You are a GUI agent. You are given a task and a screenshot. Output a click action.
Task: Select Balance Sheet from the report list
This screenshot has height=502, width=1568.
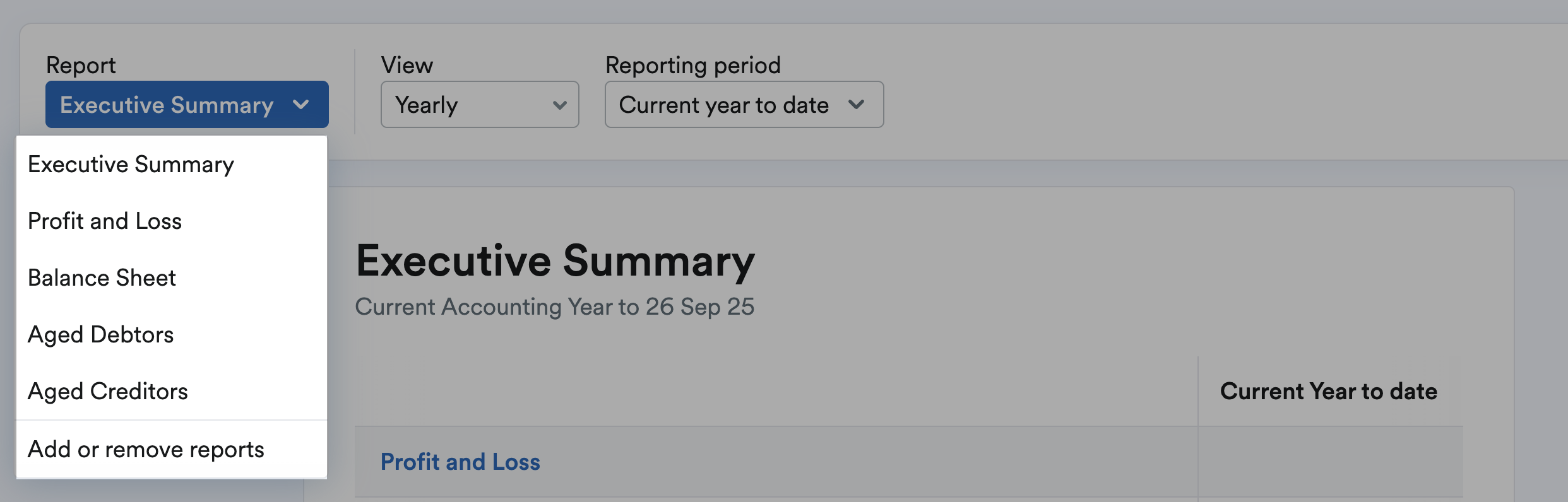(102, 277)
